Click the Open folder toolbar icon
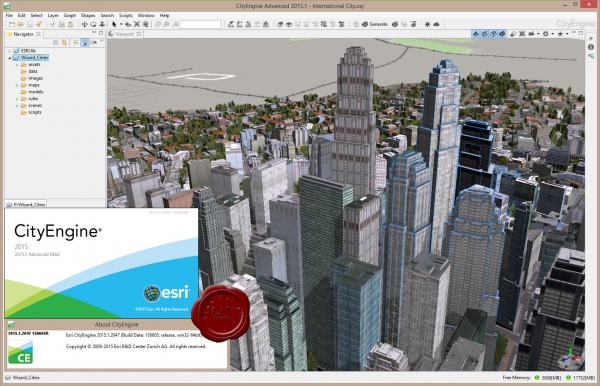Screen dimensions: 600x386 pyautogui.click(x=20, y=24)
